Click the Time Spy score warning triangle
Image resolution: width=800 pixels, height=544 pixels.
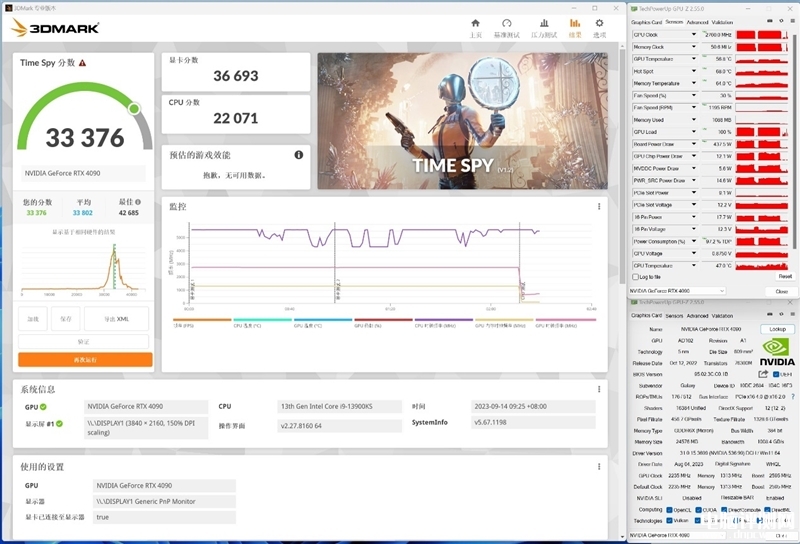(83, 63)
